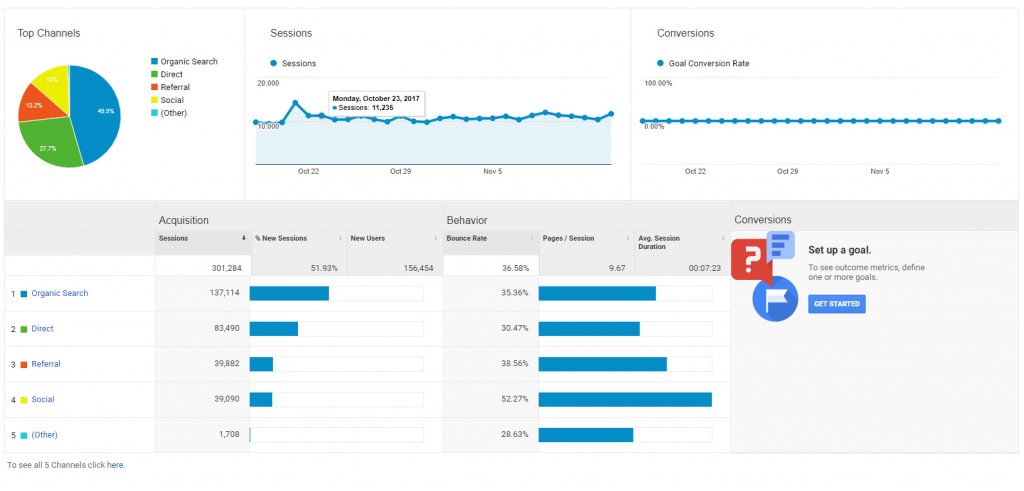
Task: Click the yellow 13% pie slice
Action: pyautogui.click(x=54, y=81)
